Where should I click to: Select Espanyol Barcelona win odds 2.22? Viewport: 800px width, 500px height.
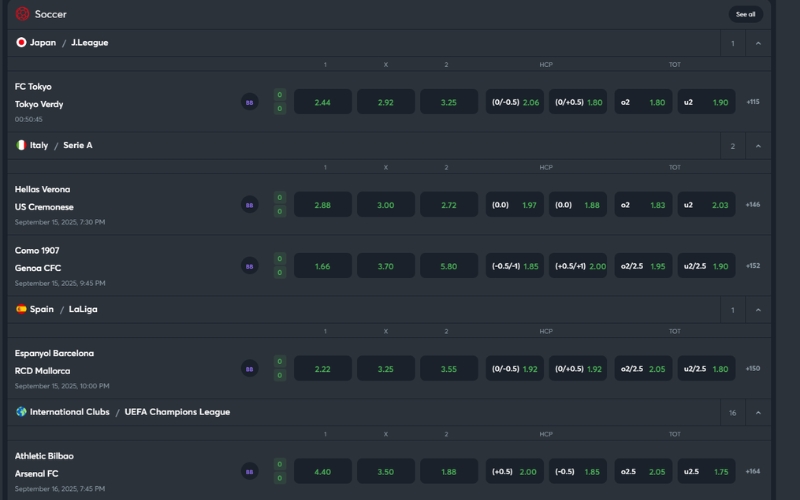coord(322,368)
